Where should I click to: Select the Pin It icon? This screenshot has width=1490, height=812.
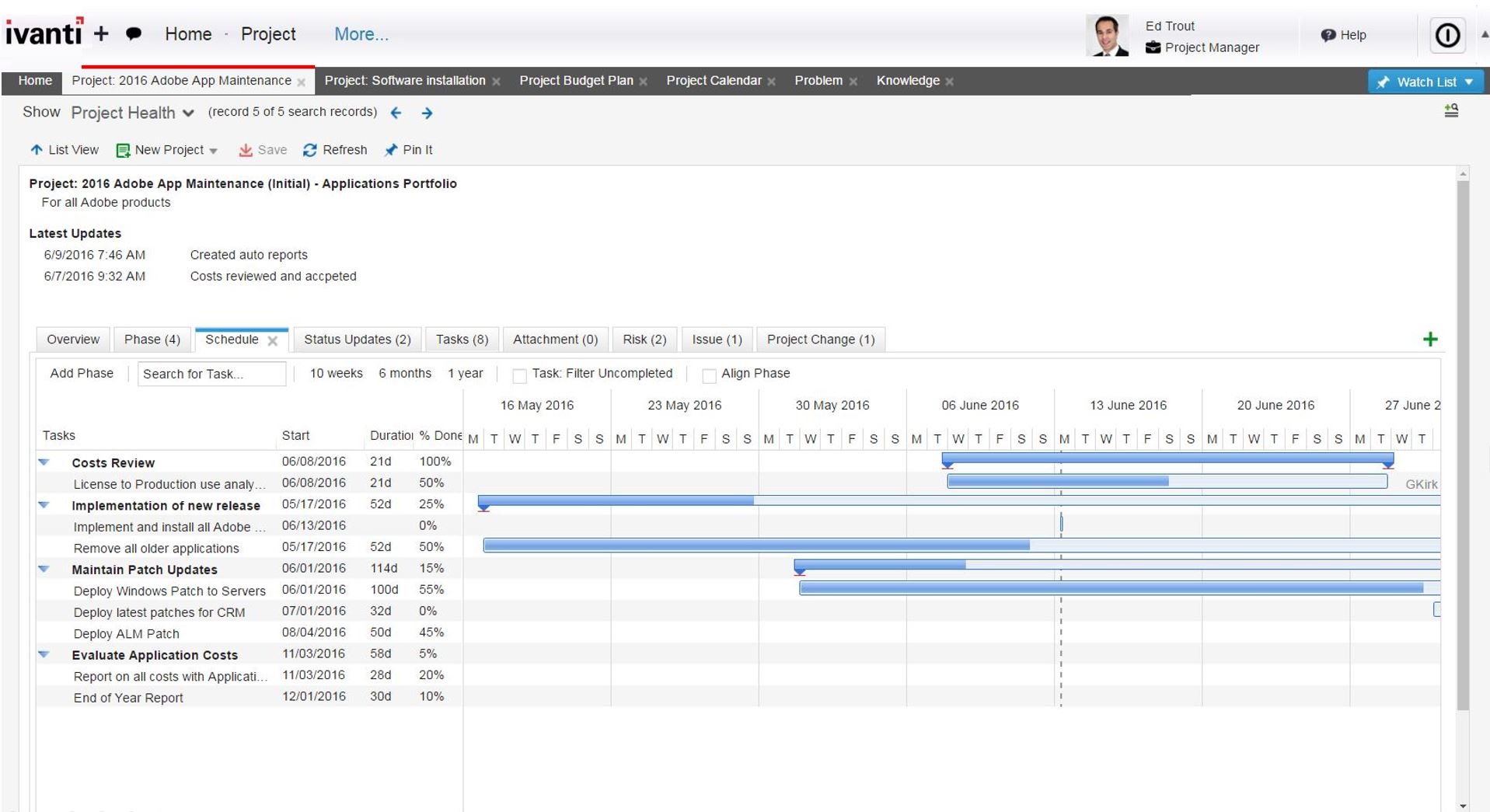(392, 149)
